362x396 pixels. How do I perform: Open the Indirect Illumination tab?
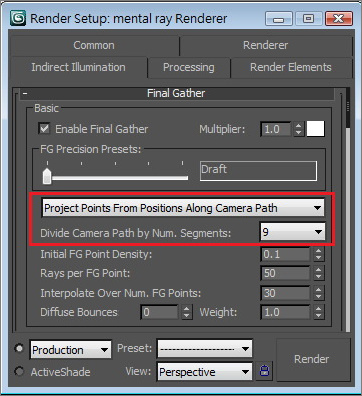(78, 67)
